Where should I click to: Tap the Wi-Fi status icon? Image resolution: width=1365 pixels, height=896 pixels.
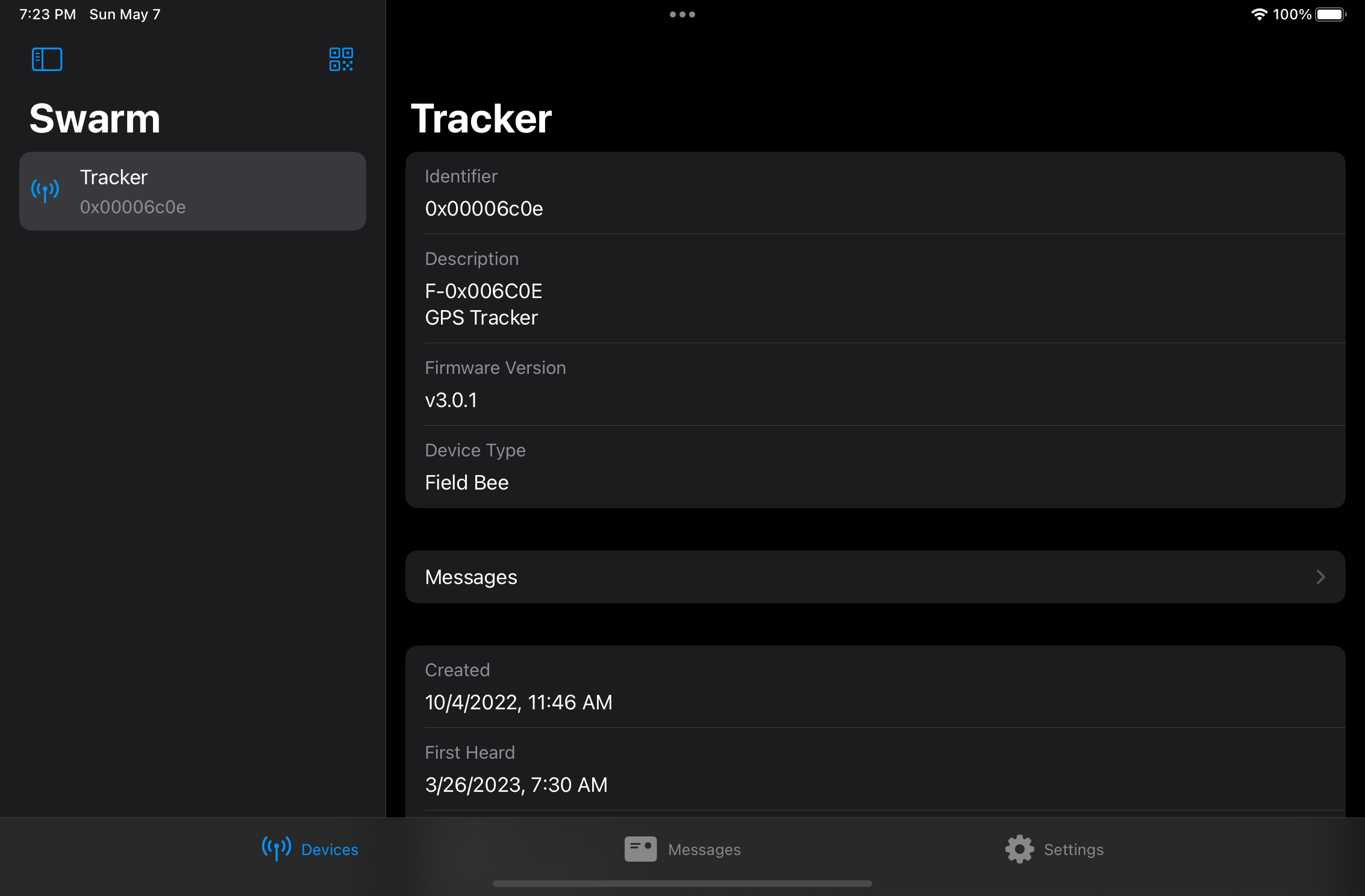click(1259, 14)
